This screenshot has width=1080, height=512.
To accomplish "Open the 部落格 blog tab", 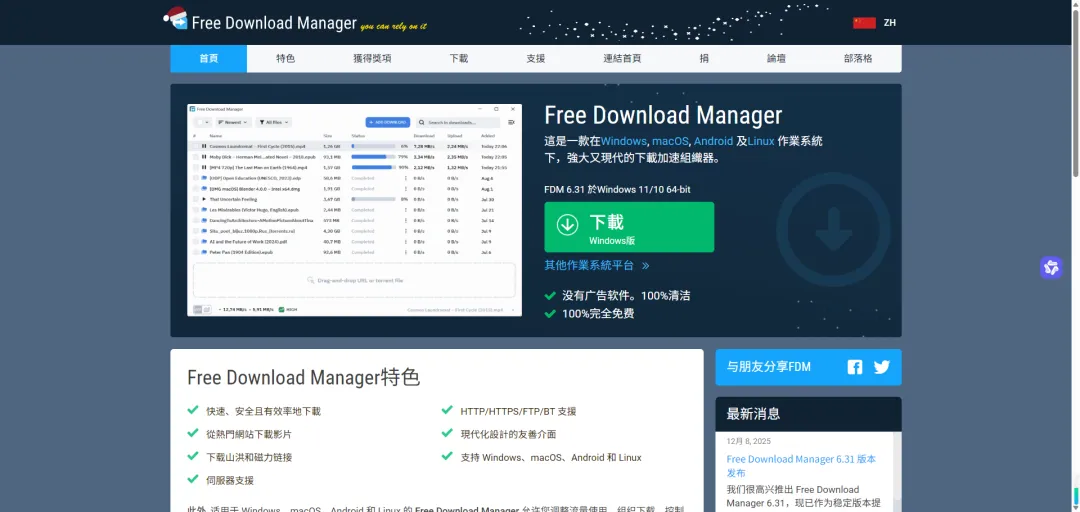I will pyautogui.click(x=858, y=59).
